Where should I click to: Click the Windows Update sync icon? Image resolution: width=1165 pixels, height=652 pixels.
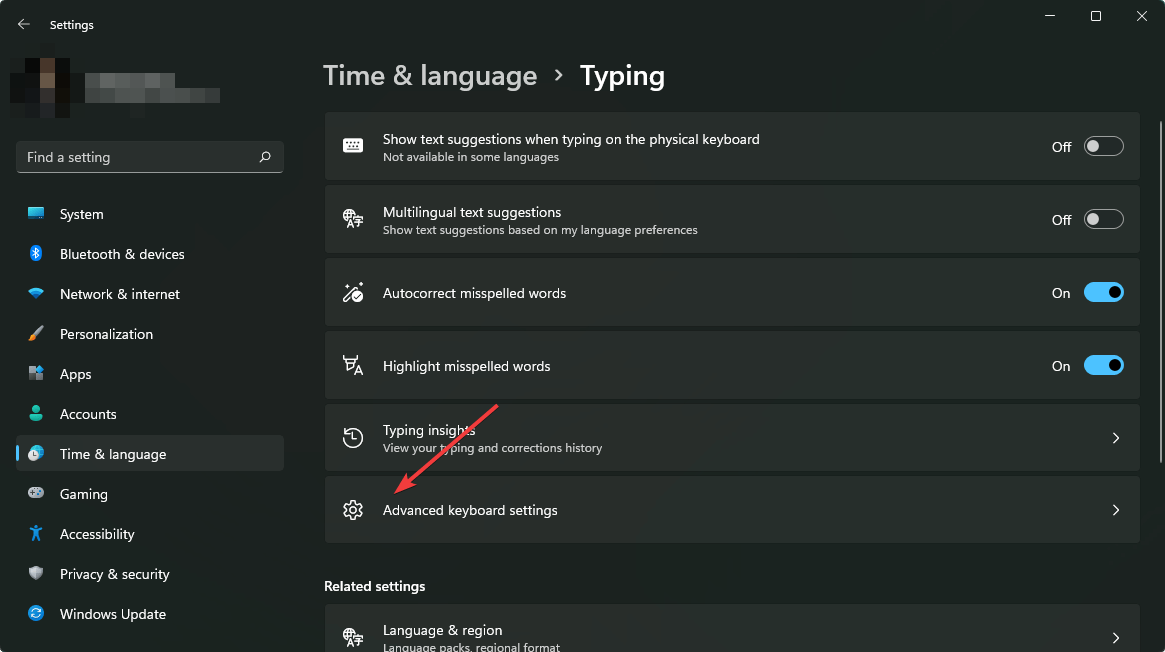pyautogui.click(x=36, y=613)
